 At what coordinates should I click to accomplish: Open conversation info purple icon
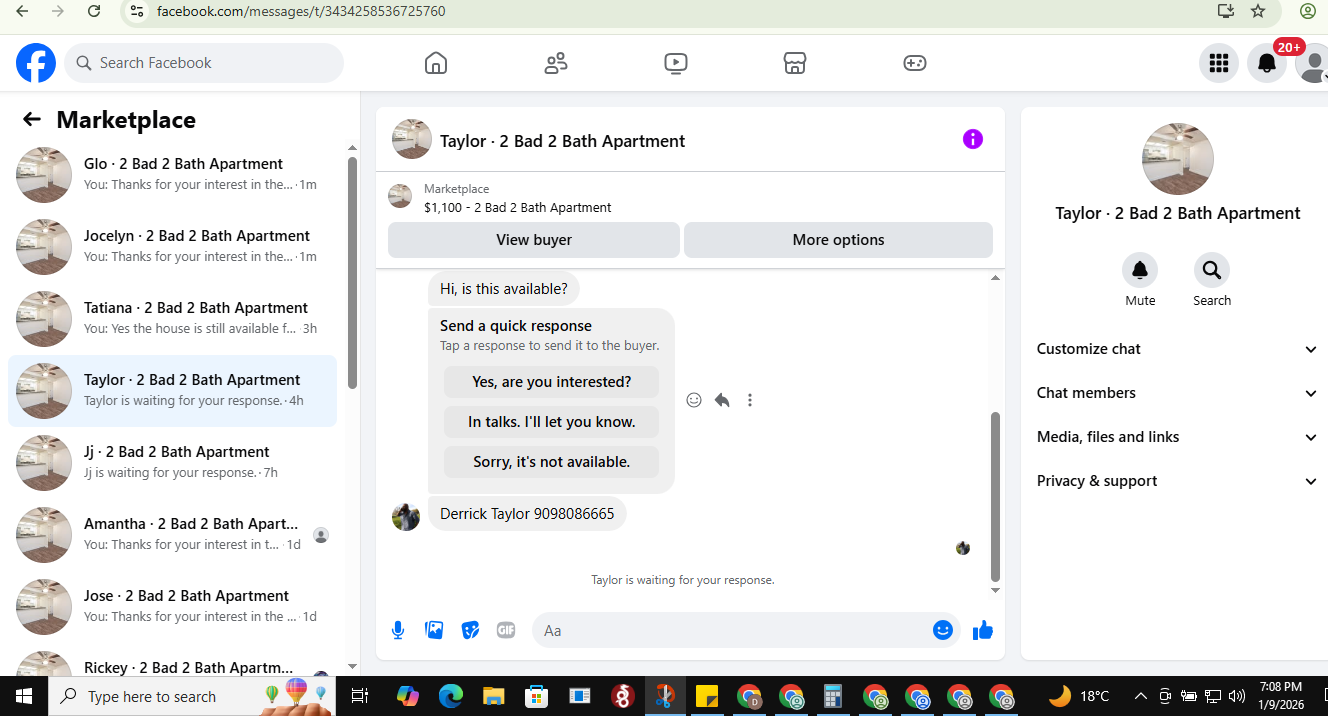tap(973, 139)
